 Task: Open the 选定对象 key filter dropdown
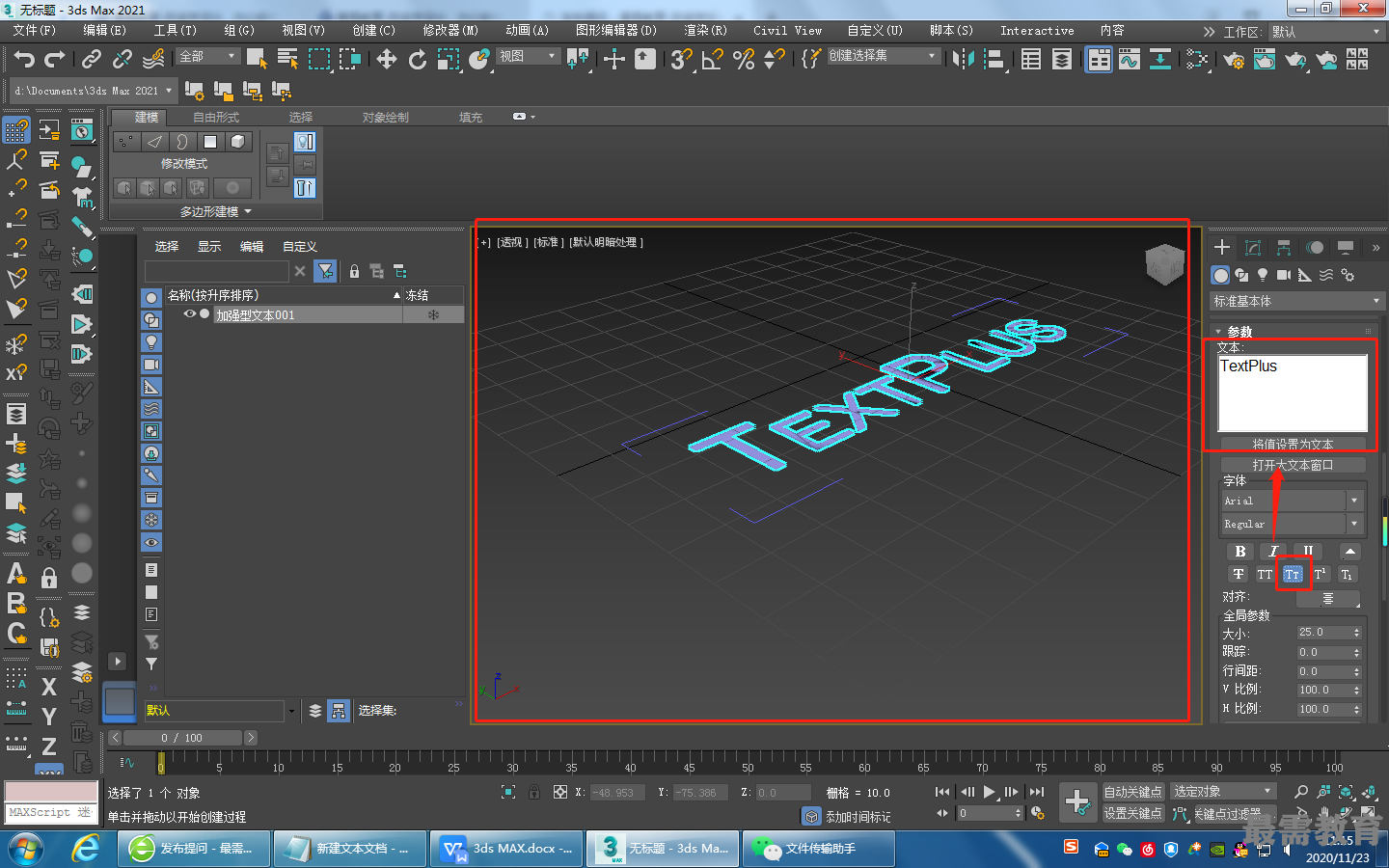click(1223, 791)
